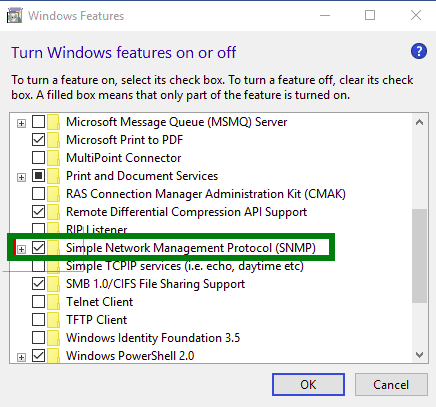The image size is (436, 407).
Task: Click the blue help question mark icon
Action: (419, 51)
